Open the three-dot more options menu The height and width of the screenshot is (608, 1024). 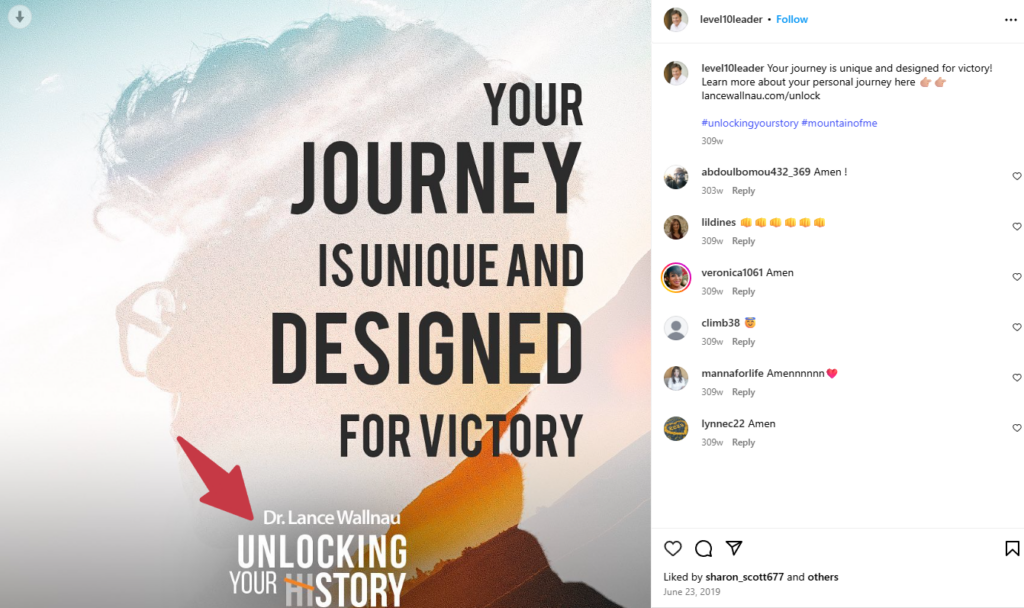(1010, 20)
